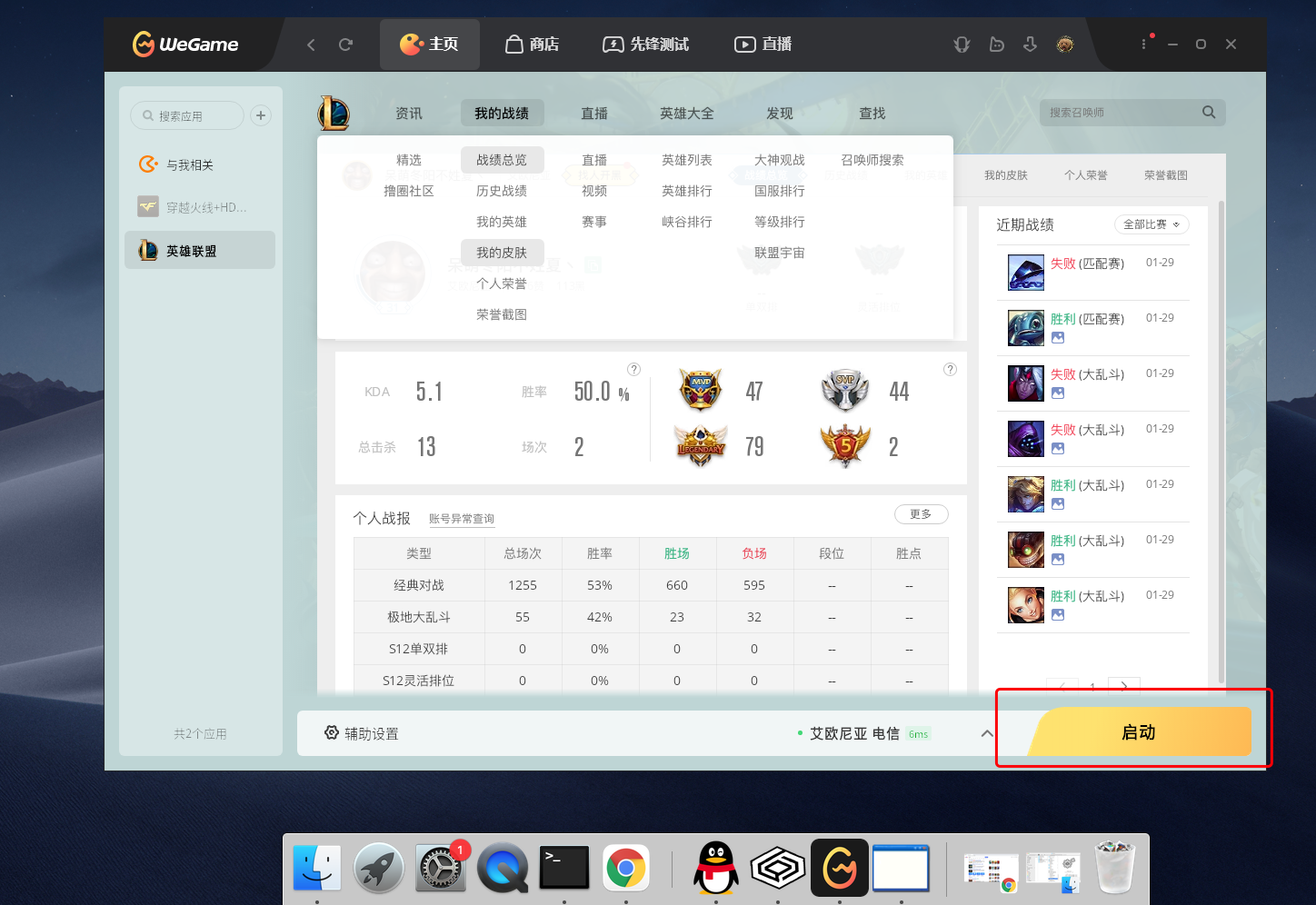
Task: Choose 峡谷排行 from the dropdown
Action: click(x=687, y=222)
